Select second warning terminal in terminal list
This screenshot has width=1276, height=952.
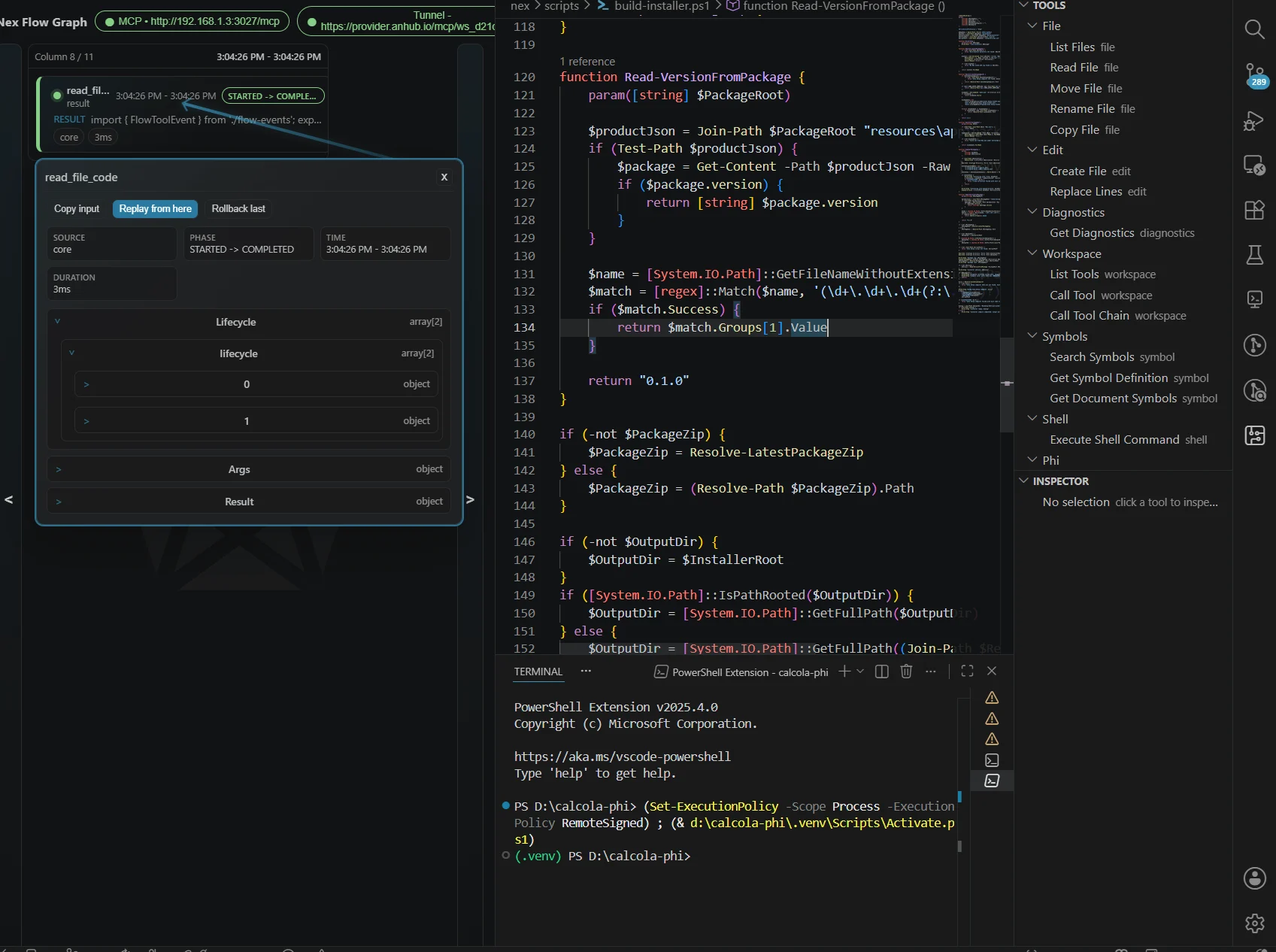coord(992,719)
